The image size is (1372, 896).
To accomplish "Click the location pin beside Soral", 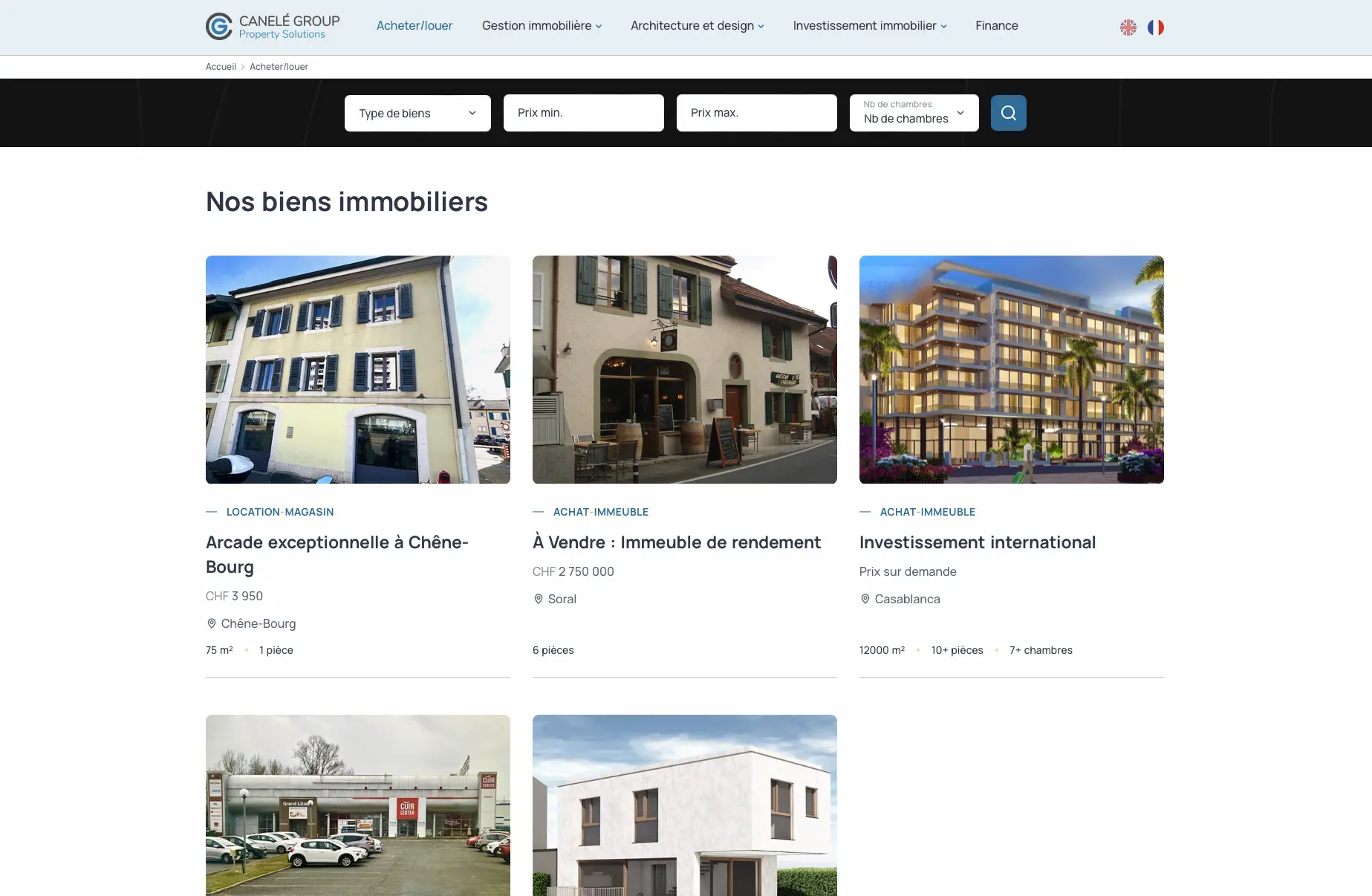I will click(539, 599).
